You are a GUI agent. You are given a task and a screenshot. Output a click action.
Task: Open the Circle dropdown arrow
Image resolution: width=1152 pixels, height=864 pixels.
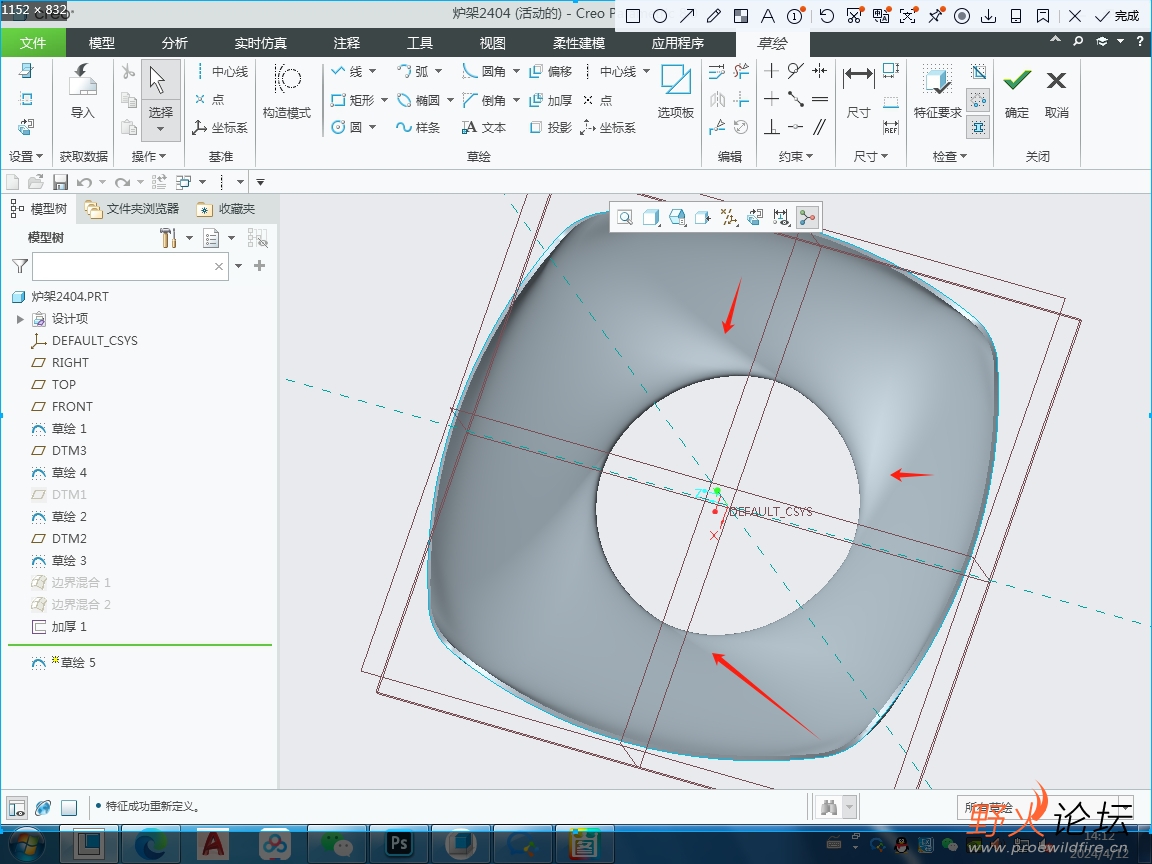pos(372,127)
